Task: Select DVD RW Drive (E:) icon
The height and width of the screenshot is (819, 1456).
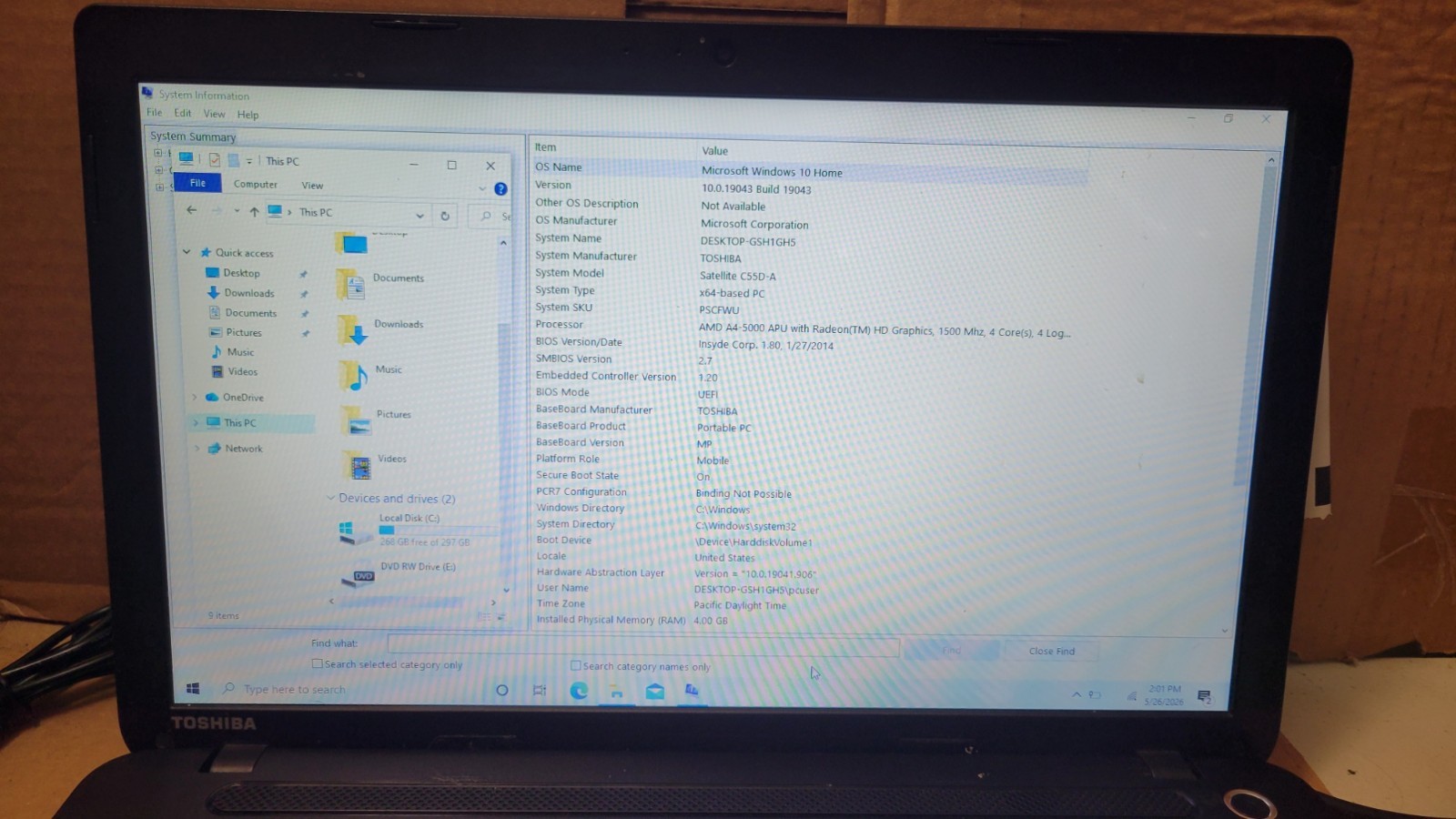Action: click(358, 578)
